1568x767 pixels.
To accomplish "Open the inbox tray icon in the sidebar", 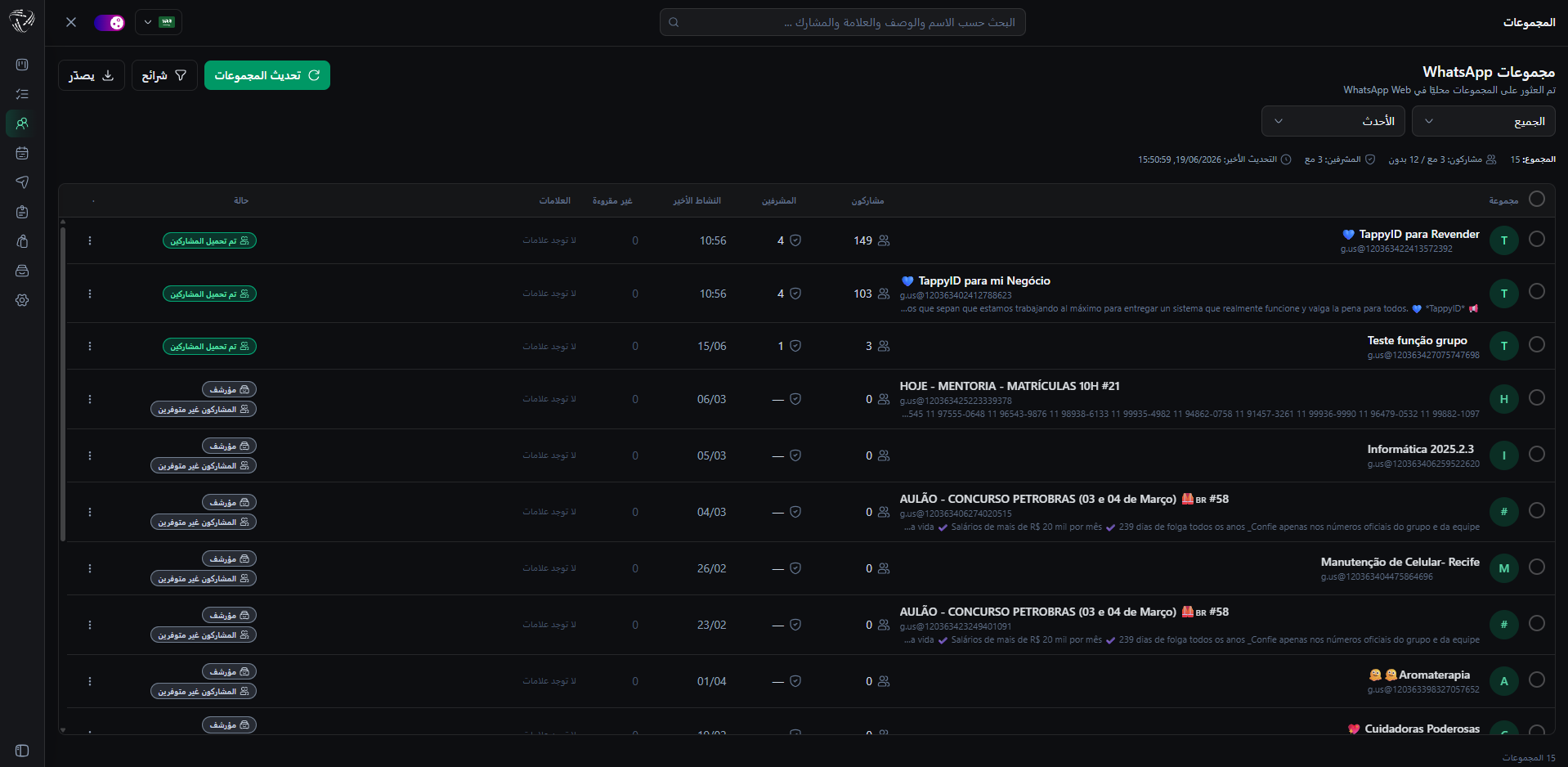I will [x=22, y=271].
